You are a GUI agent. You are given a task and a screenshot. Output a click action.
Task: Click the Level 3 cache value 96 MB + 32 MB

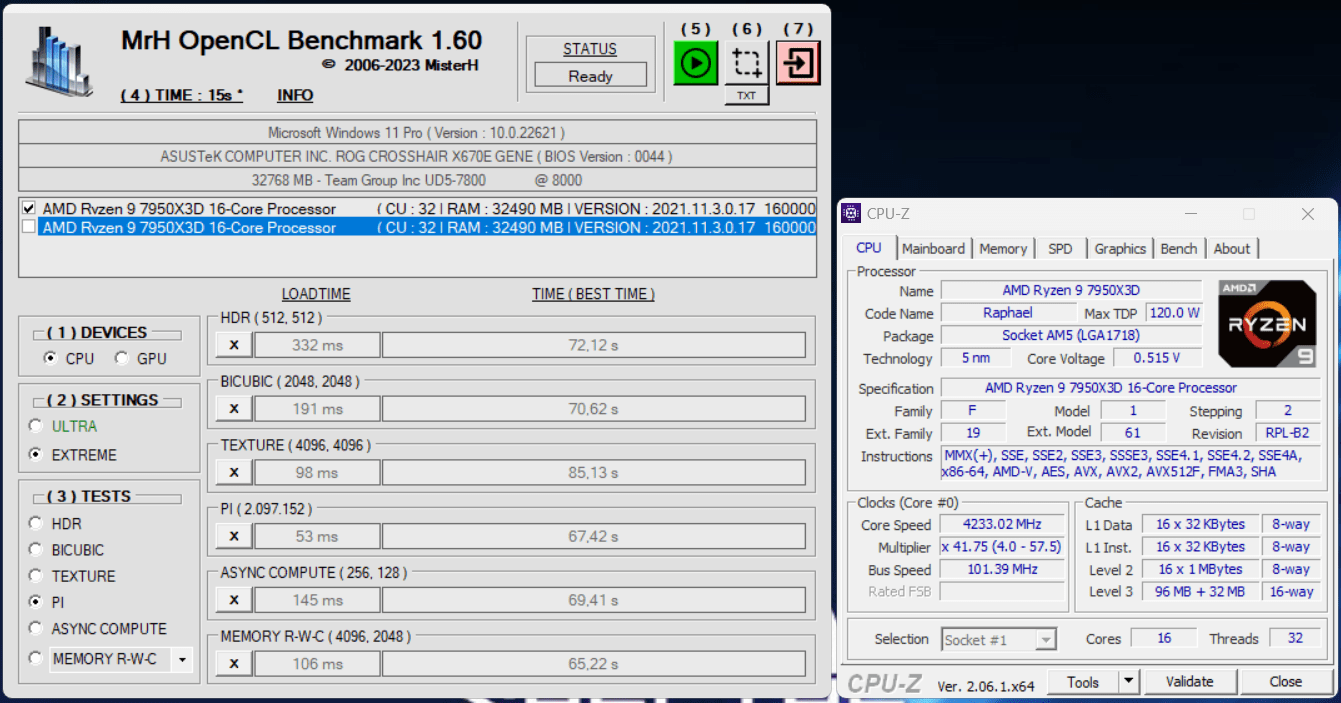1200,591
